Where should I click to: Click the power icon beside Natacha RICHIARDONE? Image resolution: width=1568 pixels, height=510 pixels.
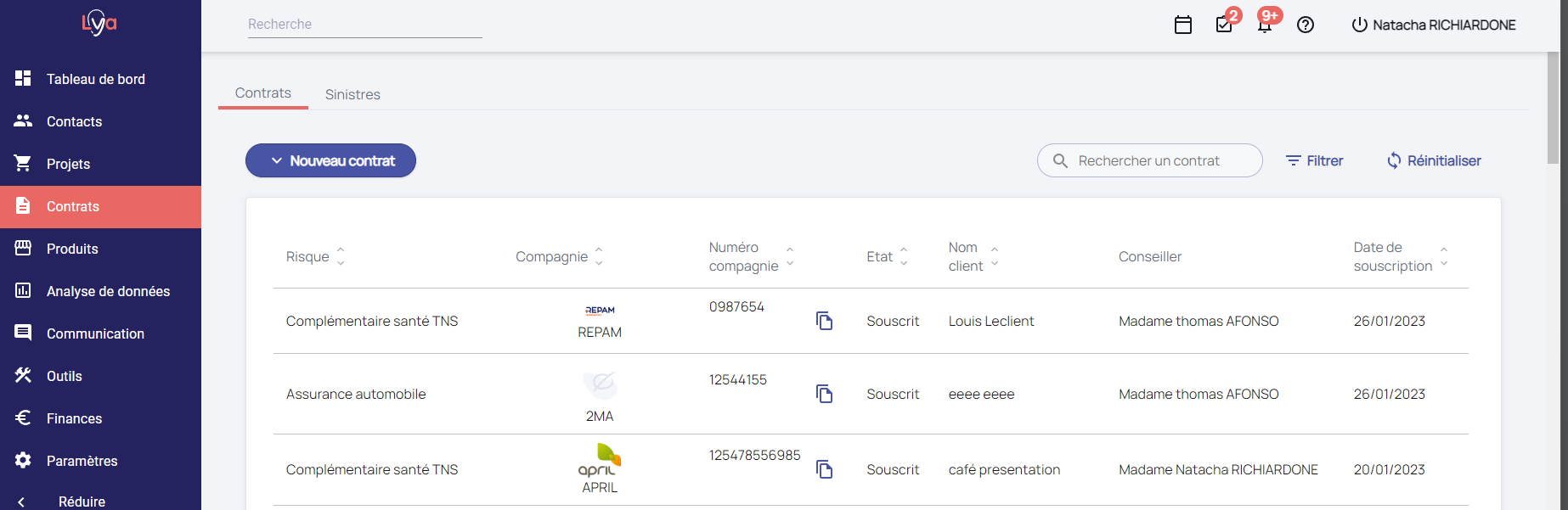point(1359,25)
